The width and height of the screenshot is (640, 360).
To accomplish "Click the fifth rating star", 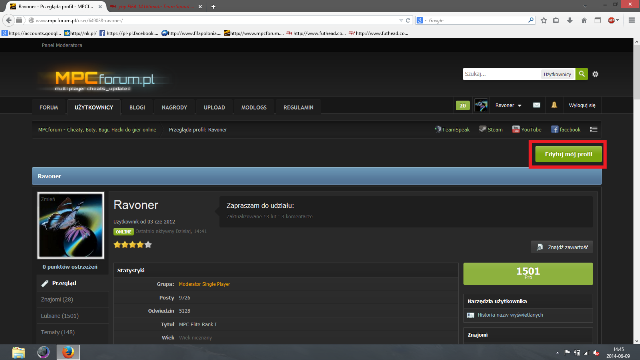I will (148, 244).
